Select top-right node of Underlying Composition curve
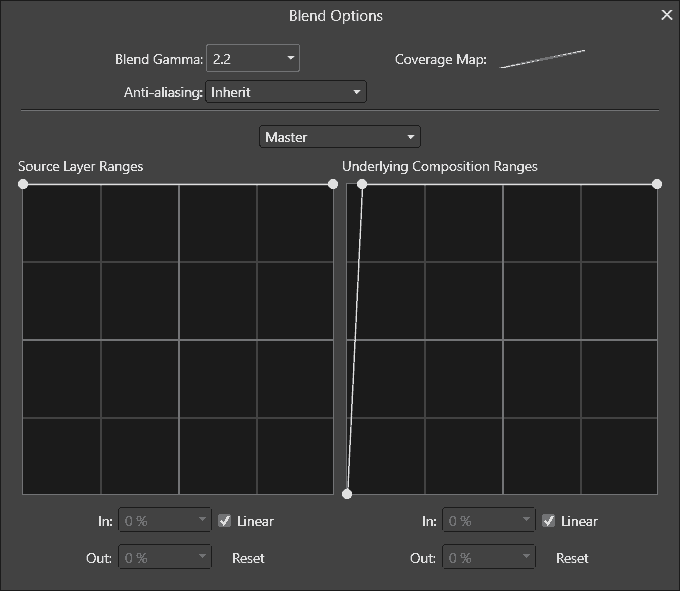Image resolution: width=680 pixels, height=591 pixels. click(657, 184)
